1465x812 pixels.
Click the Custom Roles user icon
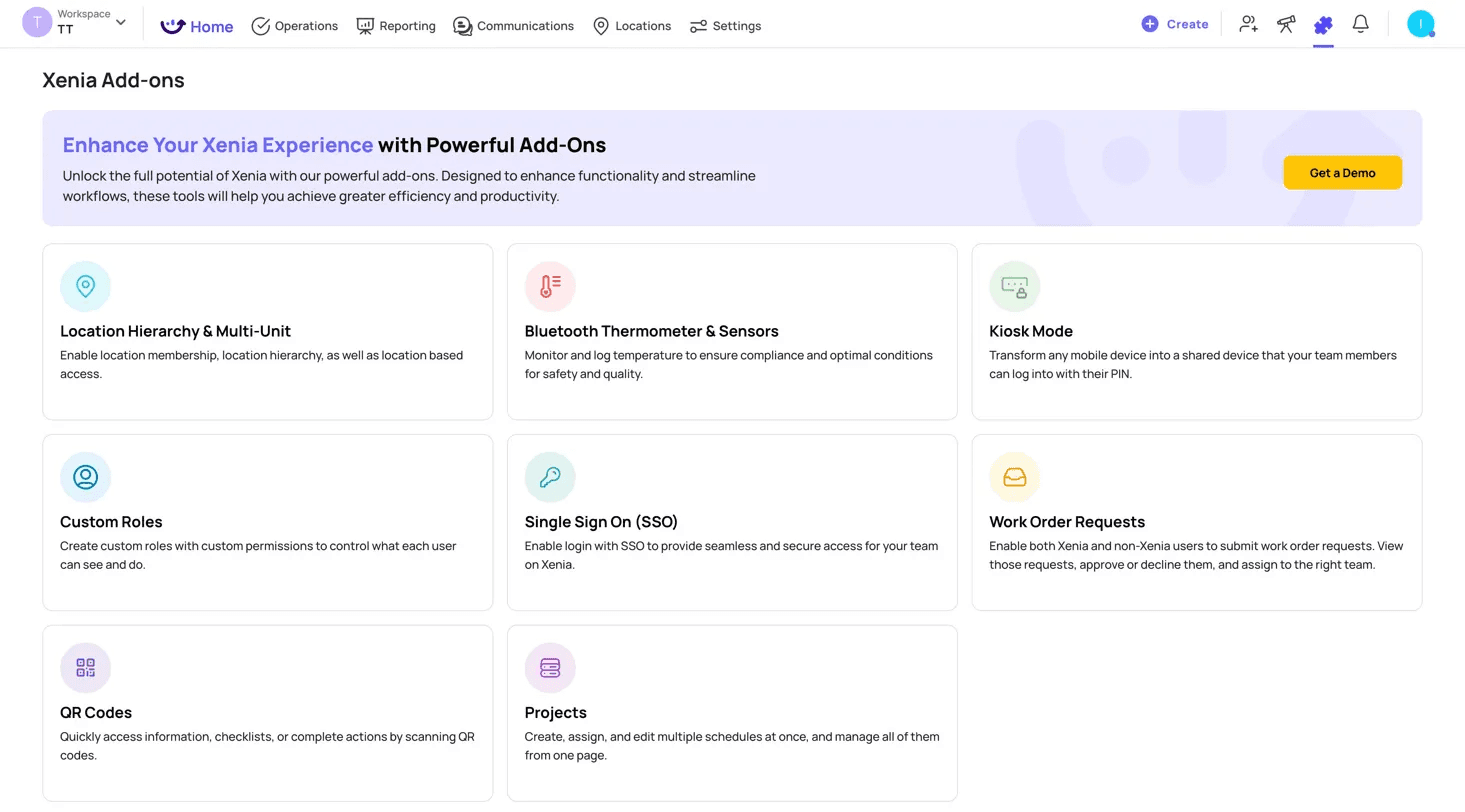pyautogui.click(x=85, y=477)
